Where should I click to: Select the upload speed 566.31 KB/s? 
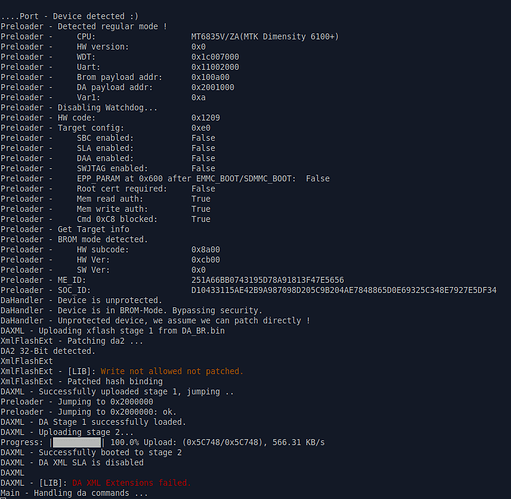[298, 442]
